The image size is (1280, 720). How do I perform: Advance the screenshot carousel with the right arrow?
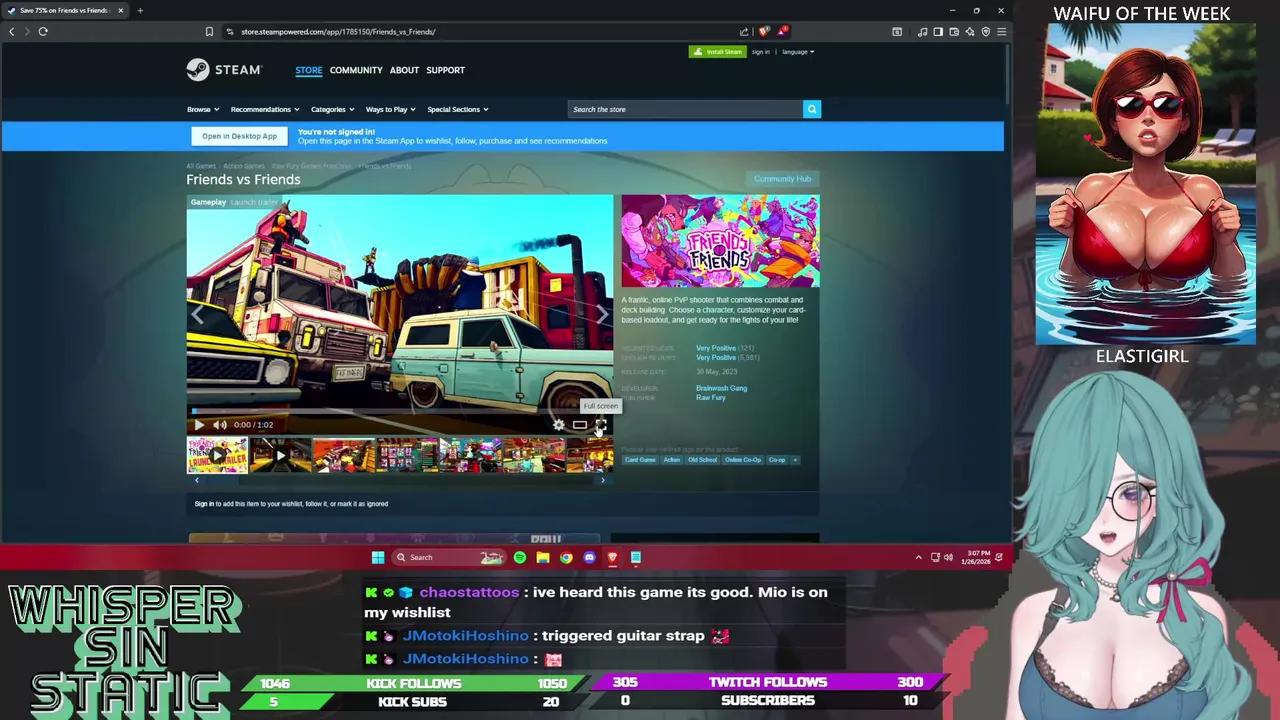602,479
